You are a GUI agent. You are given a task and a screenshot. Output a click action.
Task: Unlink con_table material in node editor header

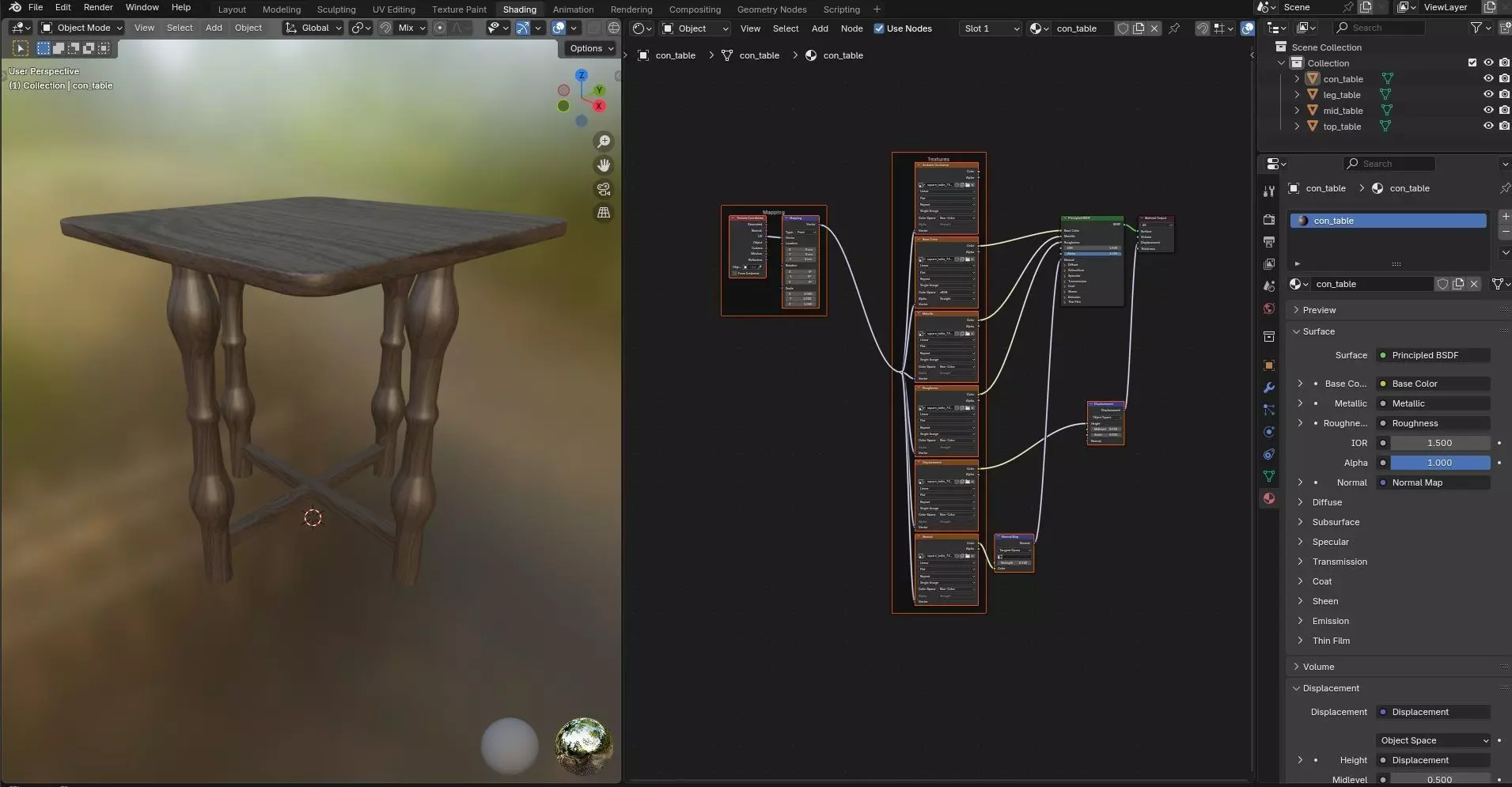click(1154, 28)
